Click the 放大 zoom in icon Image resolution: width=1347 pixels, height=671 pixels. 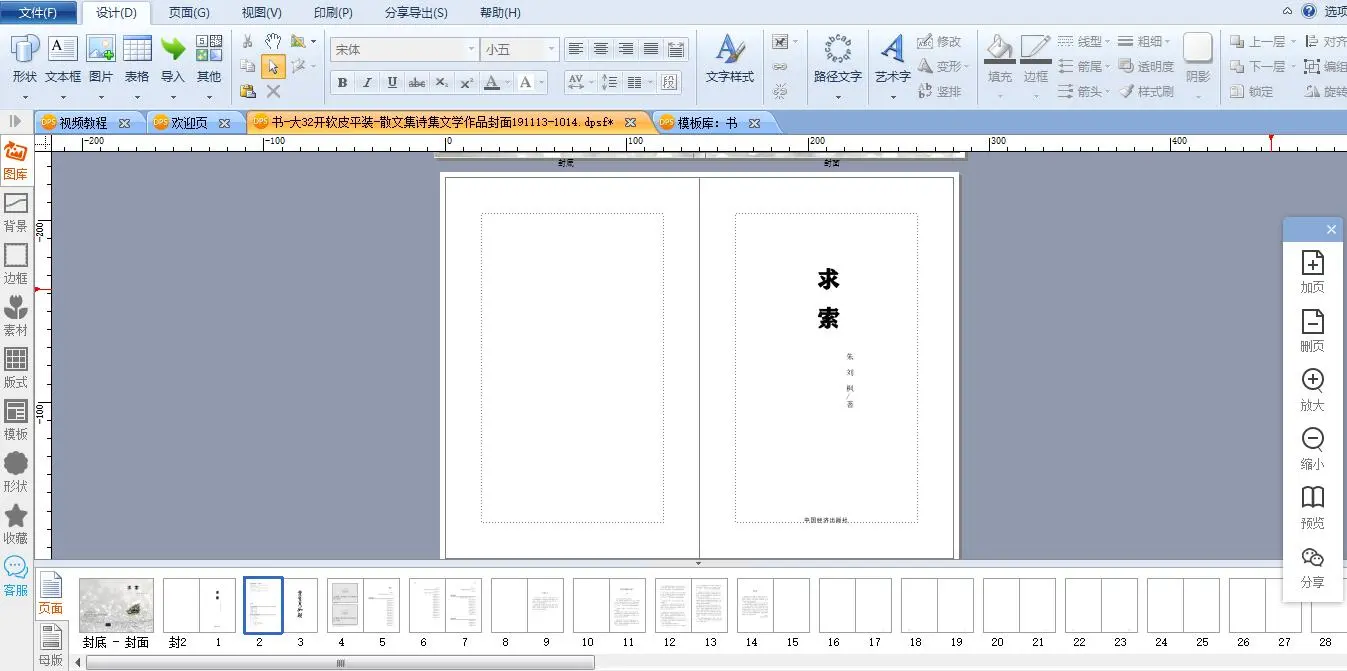coord(1312,390)
